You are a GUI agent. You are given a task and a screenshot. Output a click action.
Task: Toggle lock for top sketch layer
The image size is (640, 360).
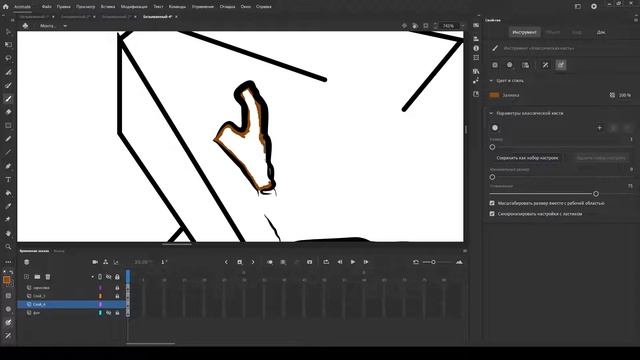(117, 288)
